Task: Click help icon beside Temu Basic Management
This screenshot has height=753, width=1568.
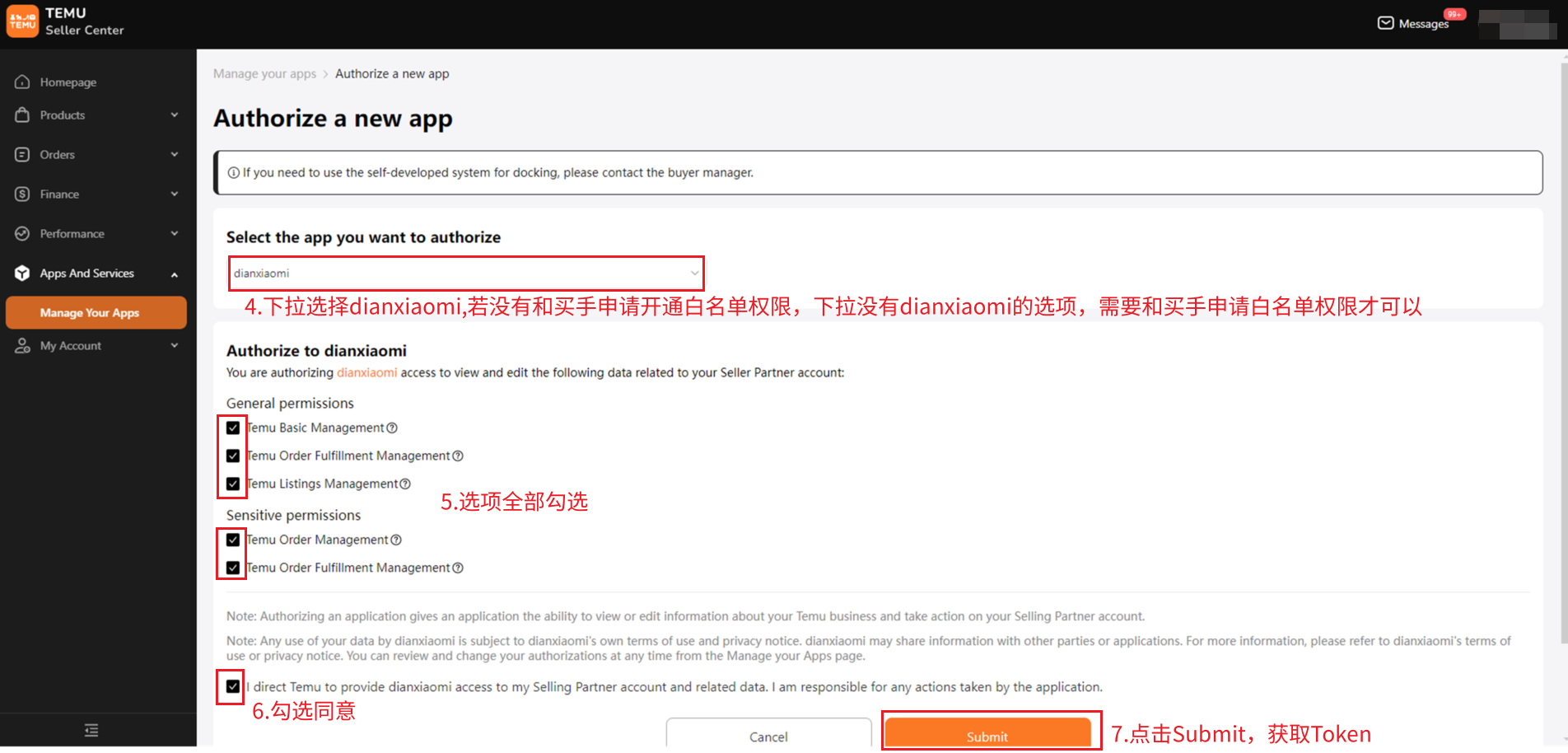Action: point(392,428)
